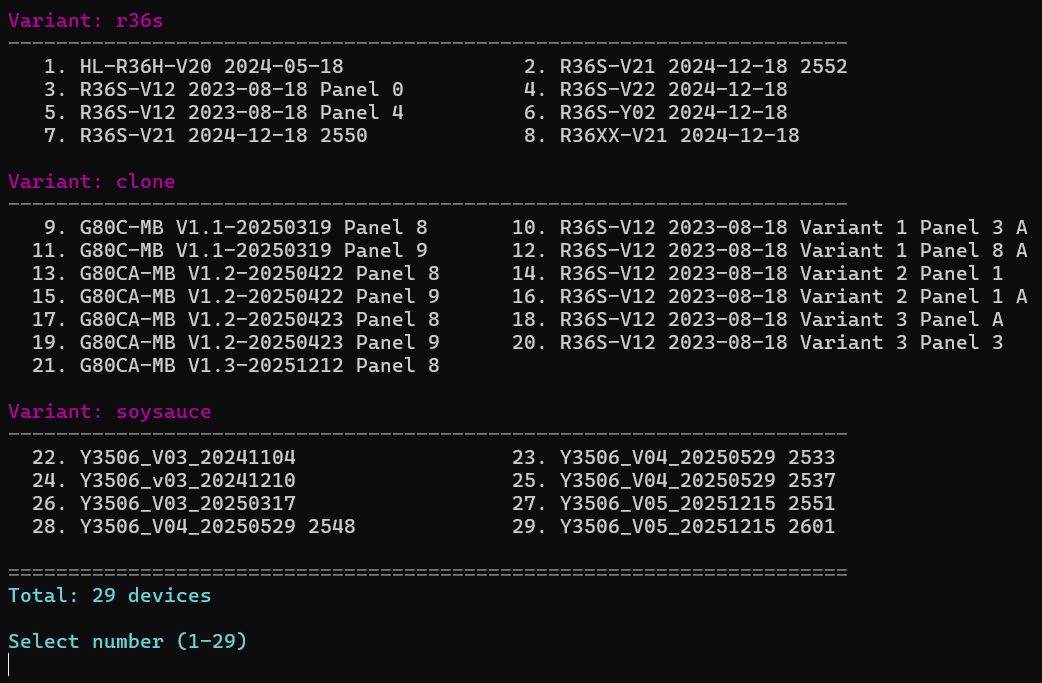1042x683 pixels.
Task: Click entry 8 R36XX-V21 2024-12-18
Action: [x=661, y=136]
